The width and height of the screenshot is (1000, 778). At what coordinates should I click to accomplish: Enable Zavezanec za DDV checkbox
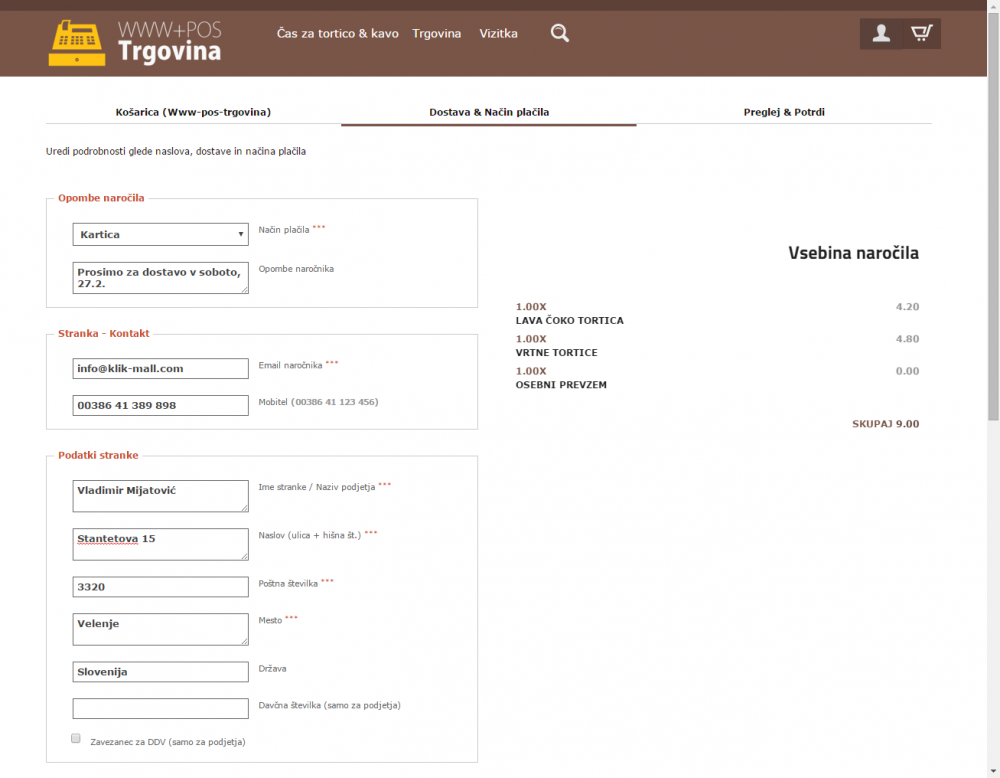(x=76, y=739)
